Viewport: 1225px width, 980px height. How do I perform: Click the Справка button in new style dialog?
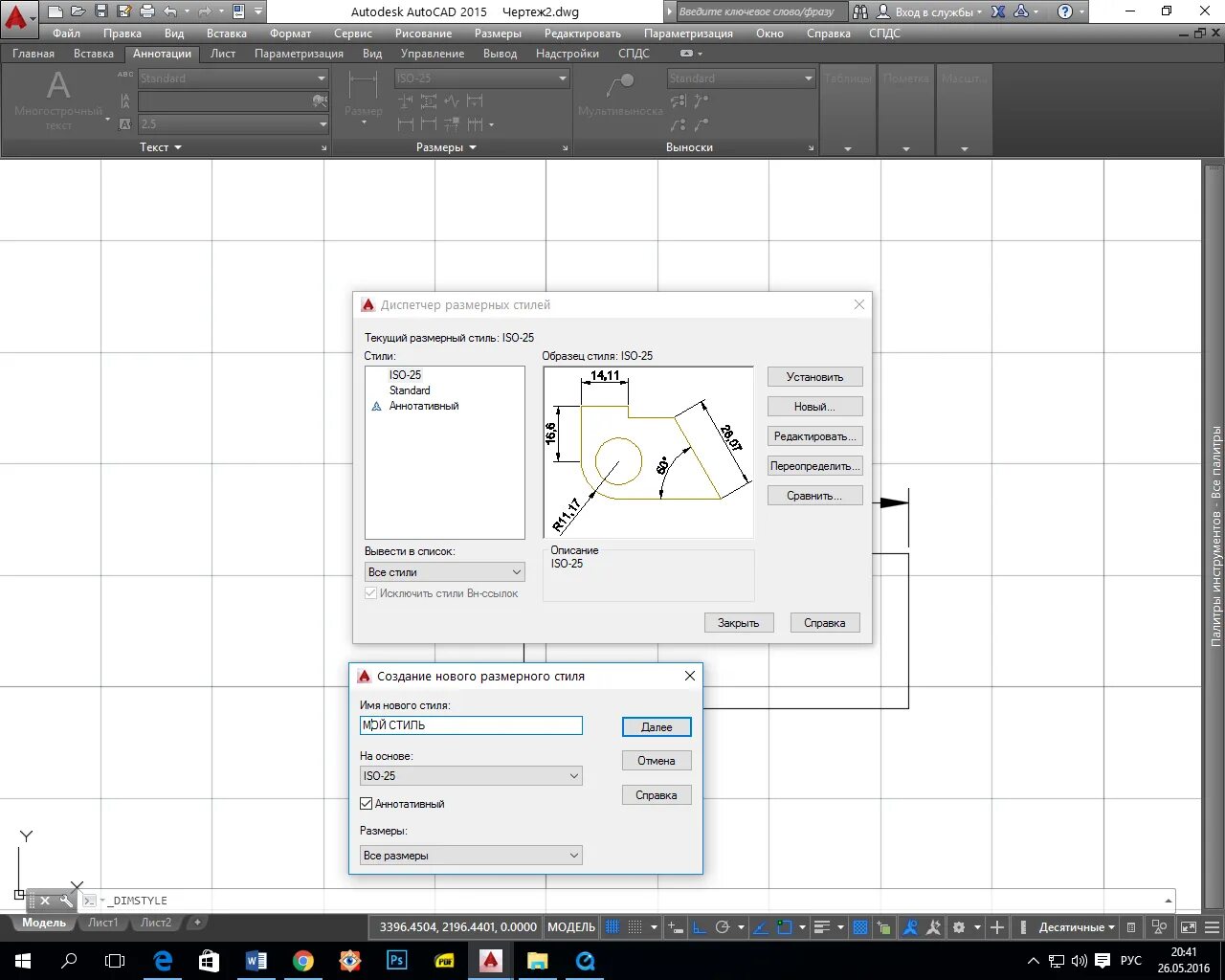tap(657, 795)
